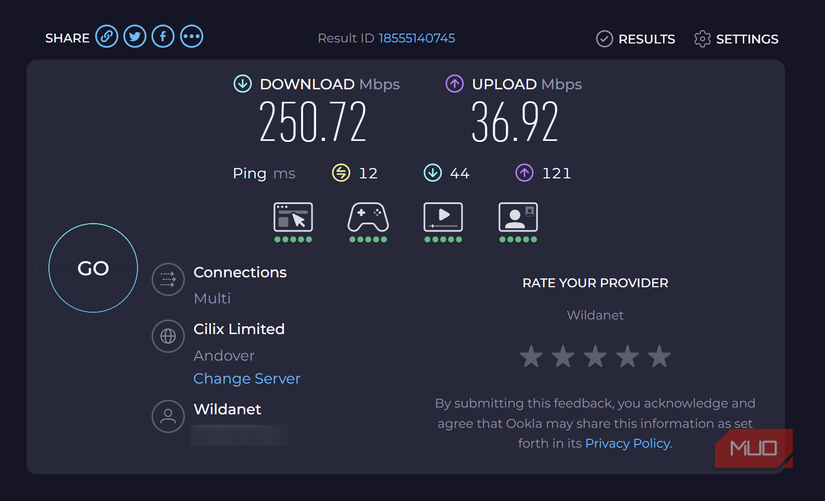Click the online gaming controller icon

368,217
